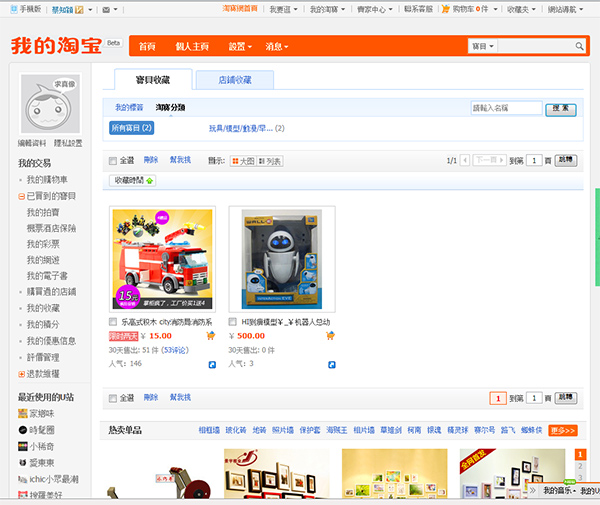Image resolution: width=600 pixels, height=505 pixels.
Task: Open 小稀奇 icon in recent U站
Action: (23, 446)
